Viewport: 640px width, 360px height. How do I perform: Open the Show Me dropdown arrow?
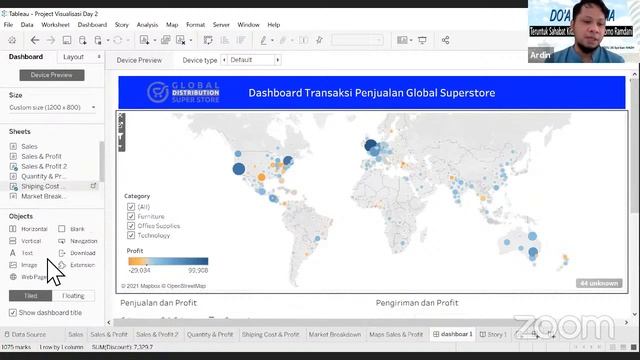click(411, 40)
